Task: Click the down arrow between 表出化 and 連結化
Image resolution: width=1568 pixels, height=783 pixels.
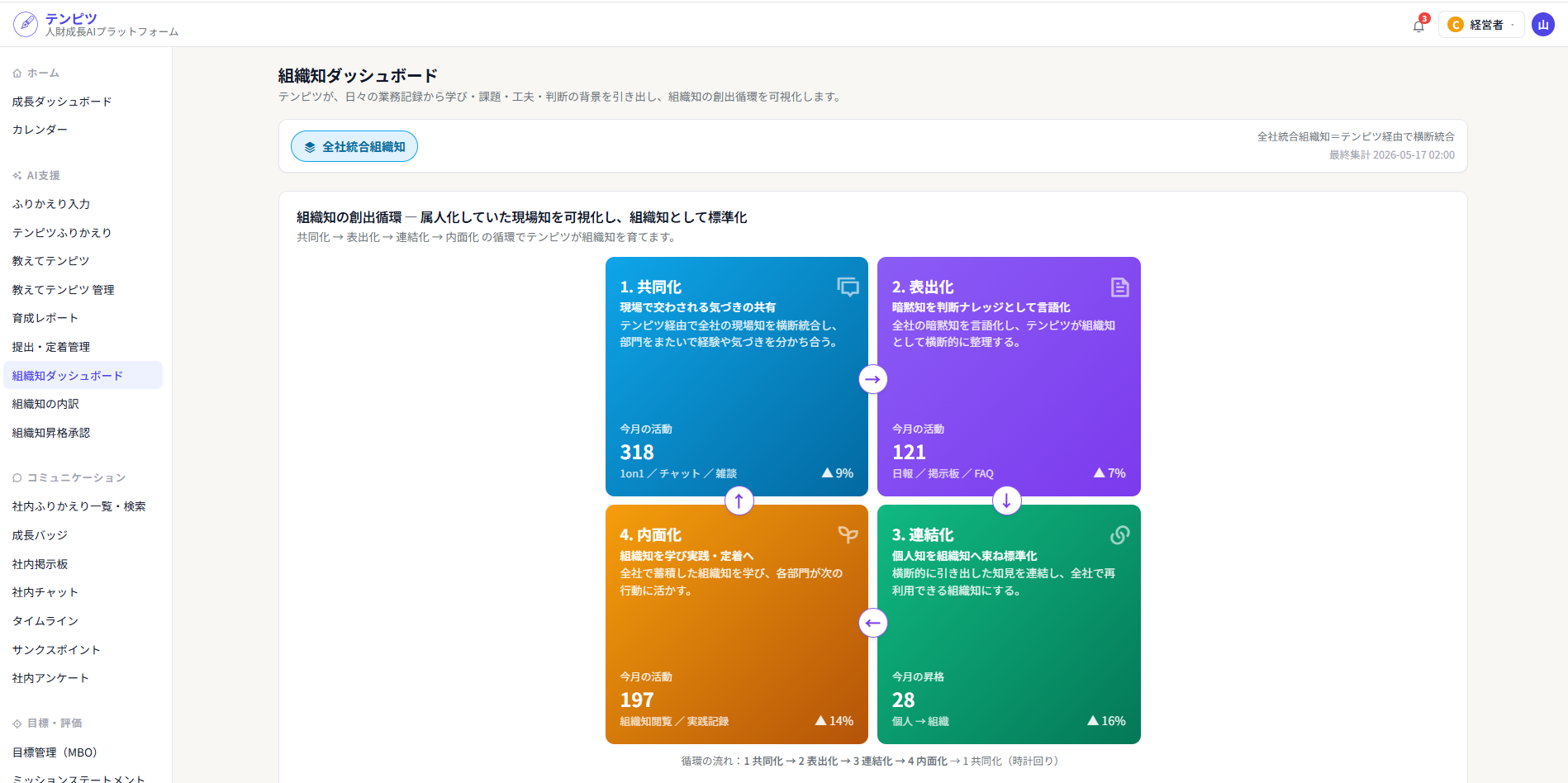Action: [x=1006, y=501]
